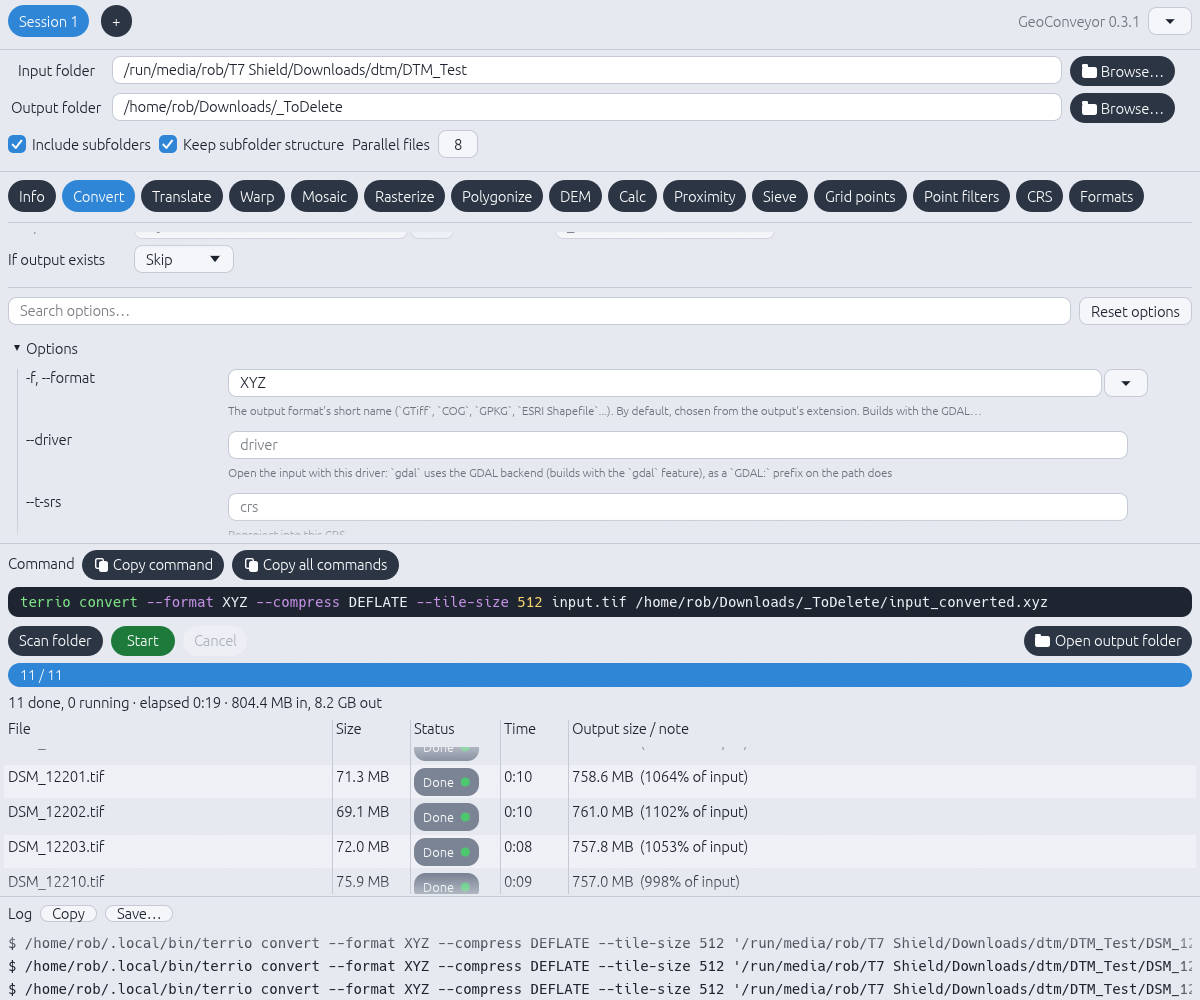Switch to the Info tab
This screenshot has width=1200, height=1000.
click(x=32, y=196)
